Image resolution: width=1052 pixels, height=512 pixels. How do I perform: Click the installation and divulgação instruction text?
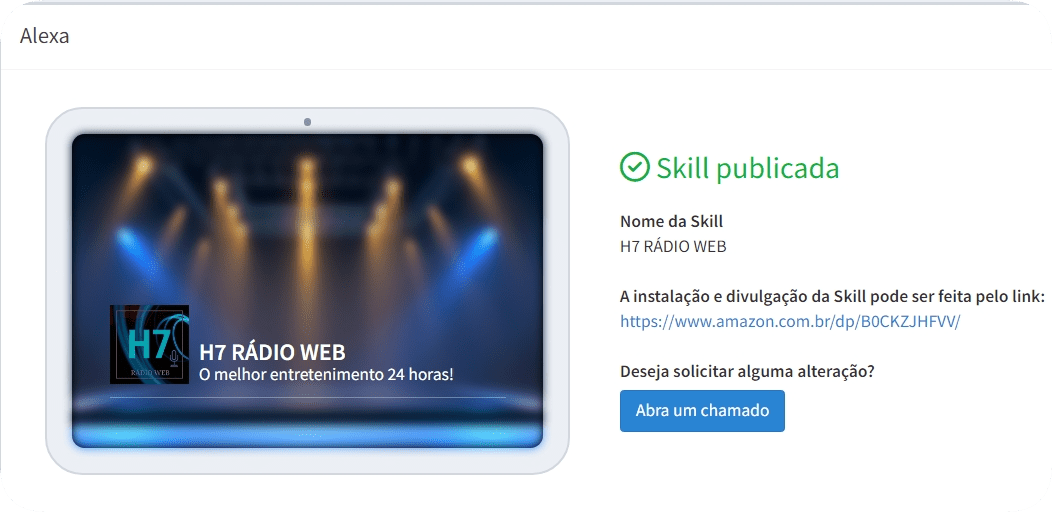[x=833, y=297]
